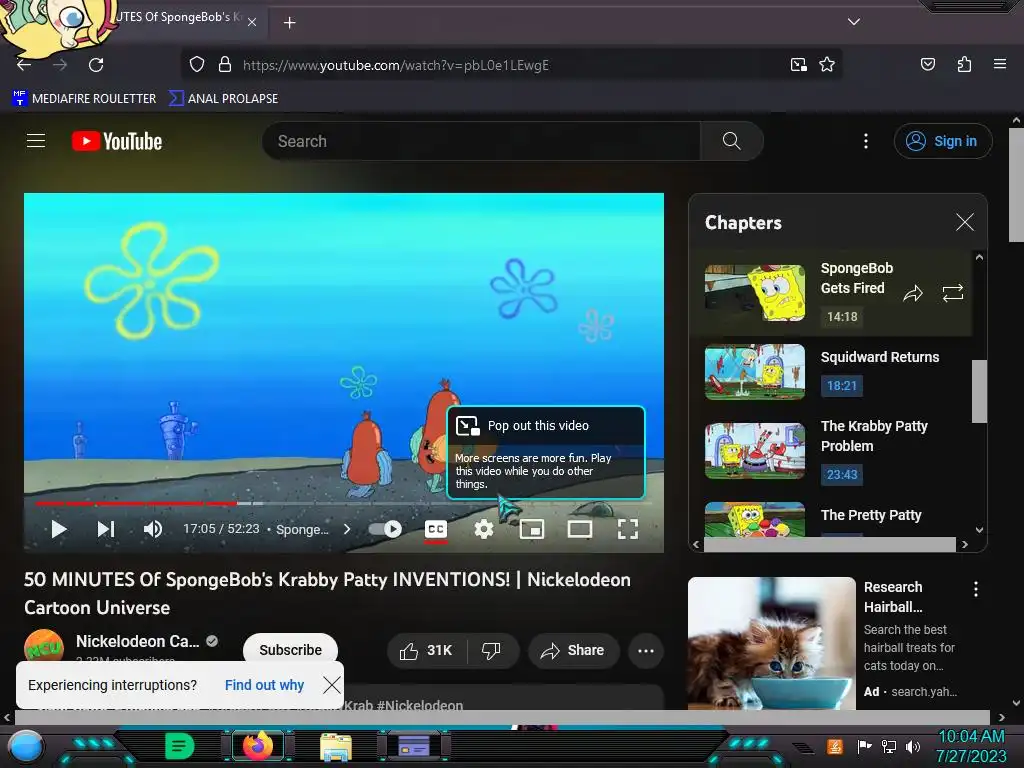The width and height of the screenshot is (1024, 768).
Task: Click the Chapters panel down arrow
Action: 979,530
